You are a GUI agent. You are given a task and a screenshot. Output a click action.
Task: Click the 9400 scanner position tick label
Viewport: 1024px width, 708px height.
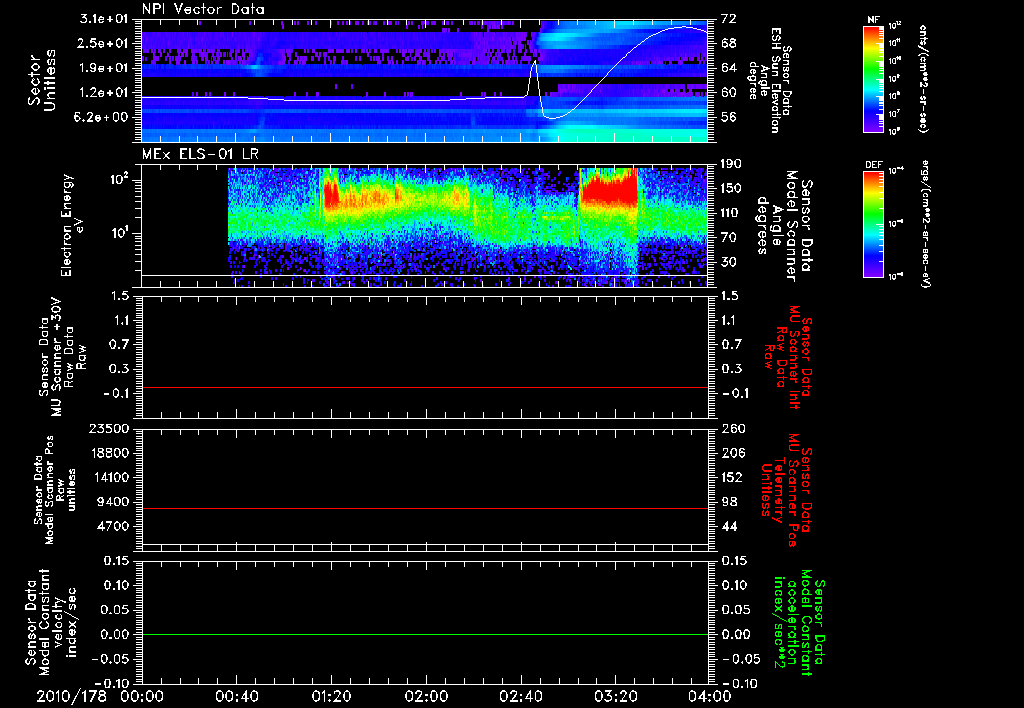[112, 502]
